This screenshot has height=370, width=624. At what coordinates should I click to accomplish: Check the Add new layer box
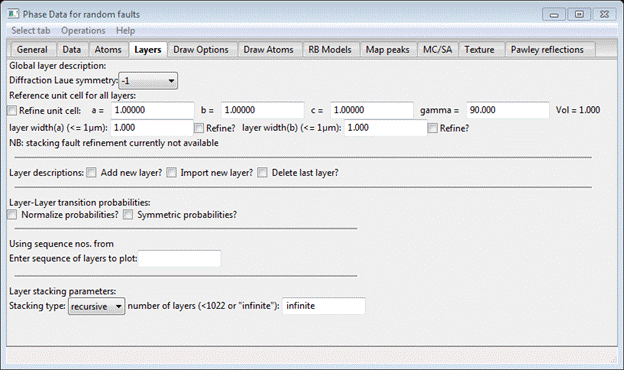(92, 173)
